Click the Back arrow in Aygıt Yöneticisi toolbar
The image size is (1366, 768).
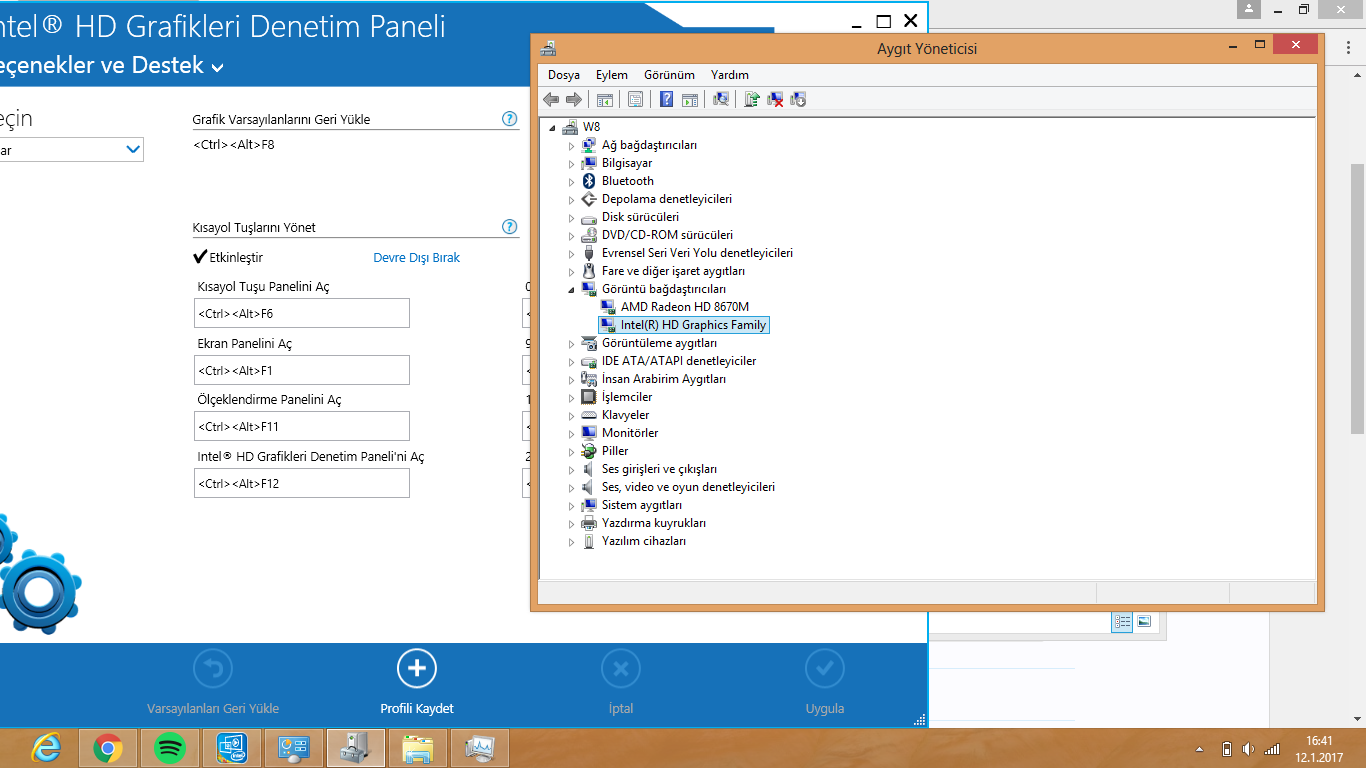coord(551,99)
